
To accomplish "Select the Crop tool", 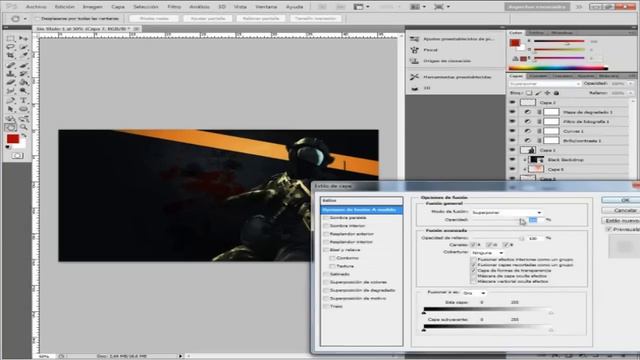I will click(11, 56).
